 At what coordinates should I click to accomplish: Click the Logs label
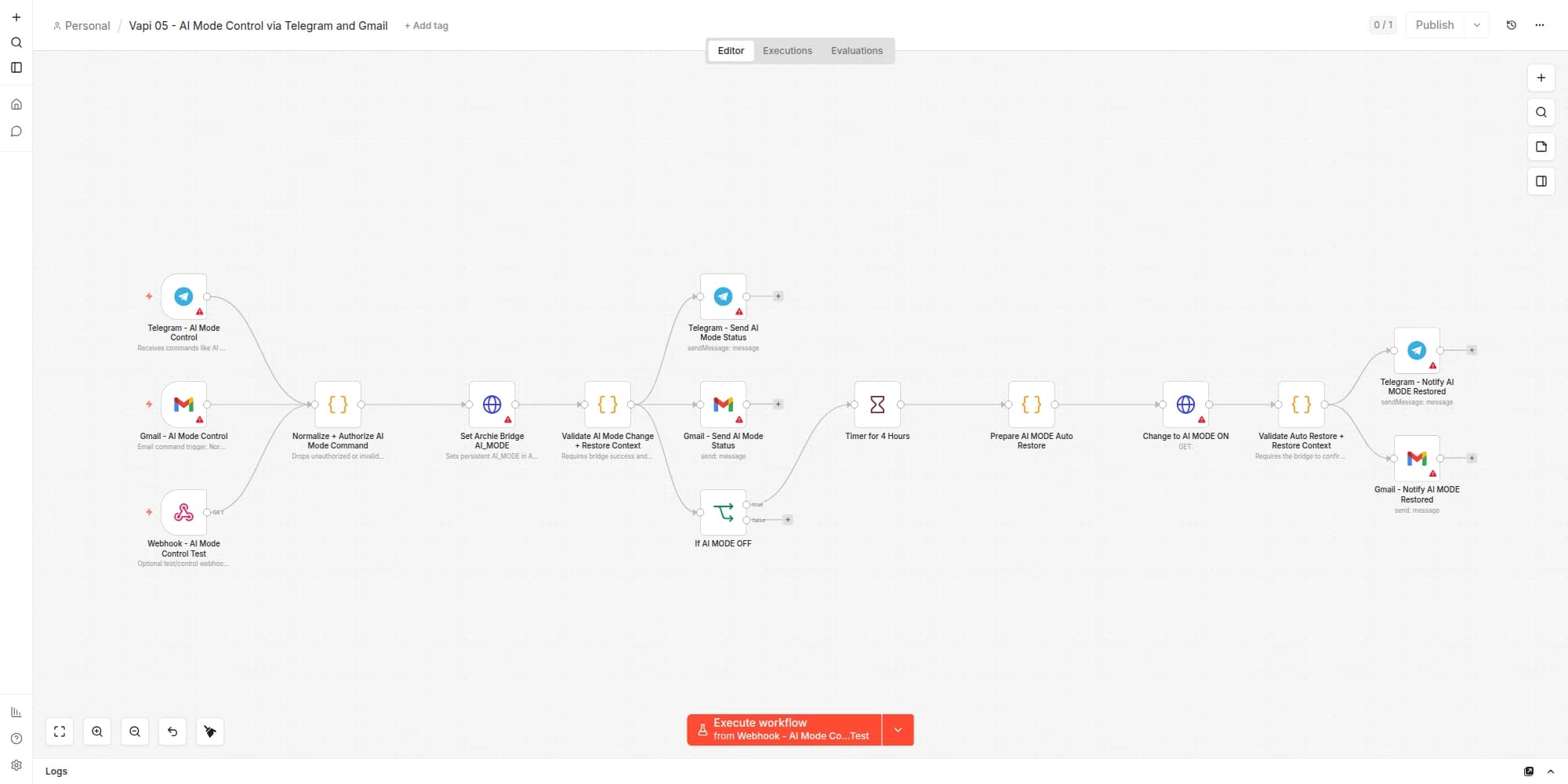pos(56,771)
